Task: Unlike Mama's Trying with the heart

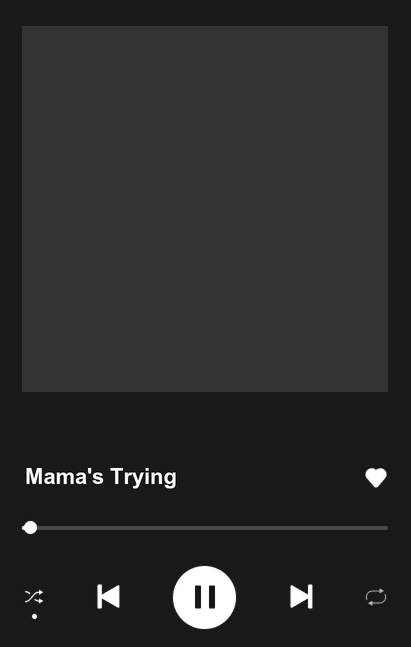Action: (376, 478)
